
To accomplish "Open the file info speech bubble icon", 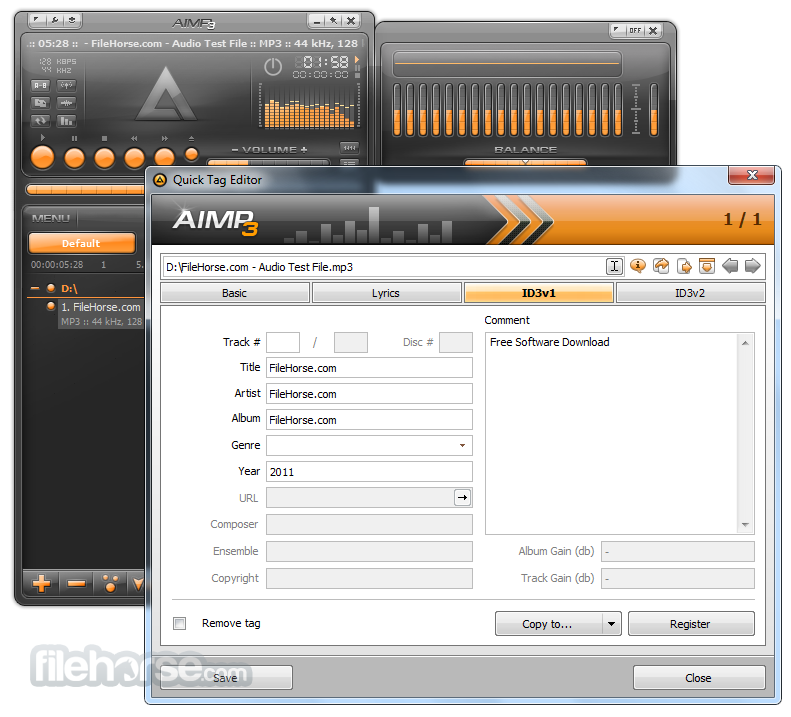I will pyautogui.click(x=638, y=265).
